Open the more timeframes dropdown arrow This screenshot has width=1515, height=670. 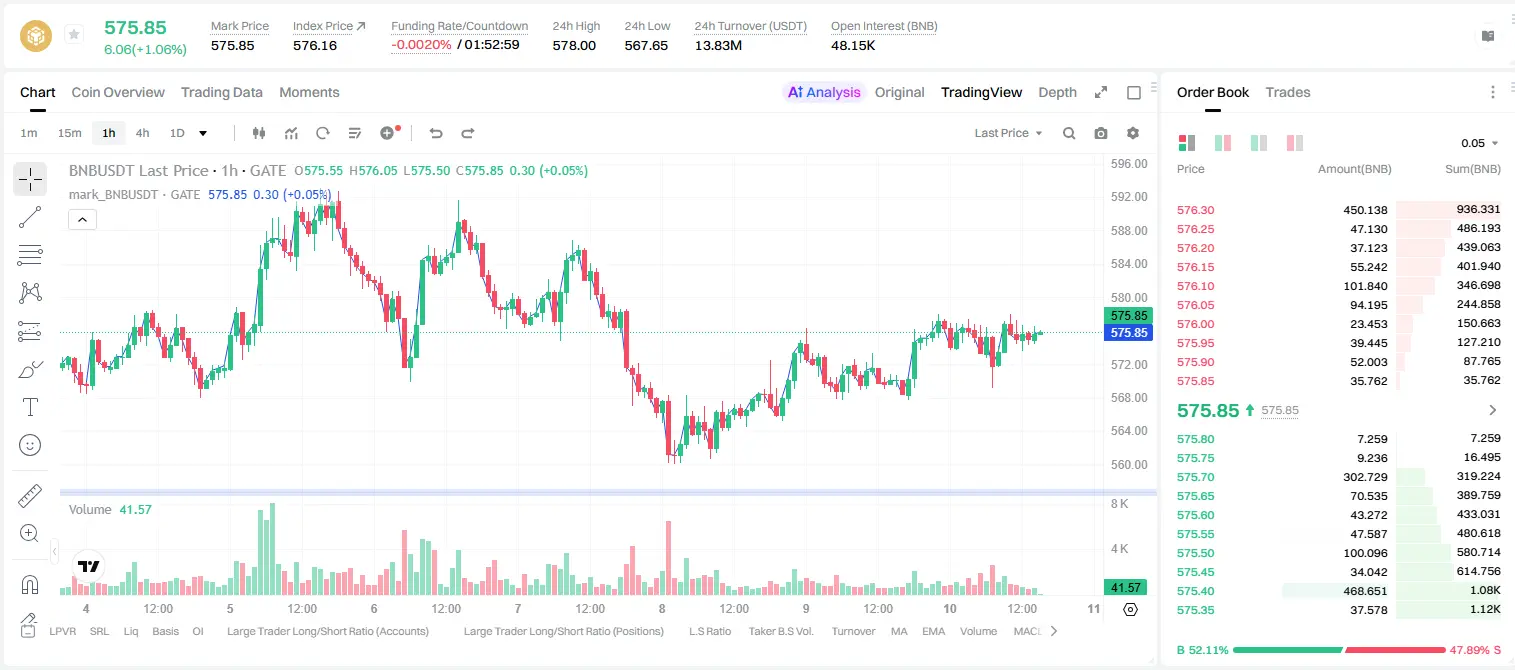[203, 133]
